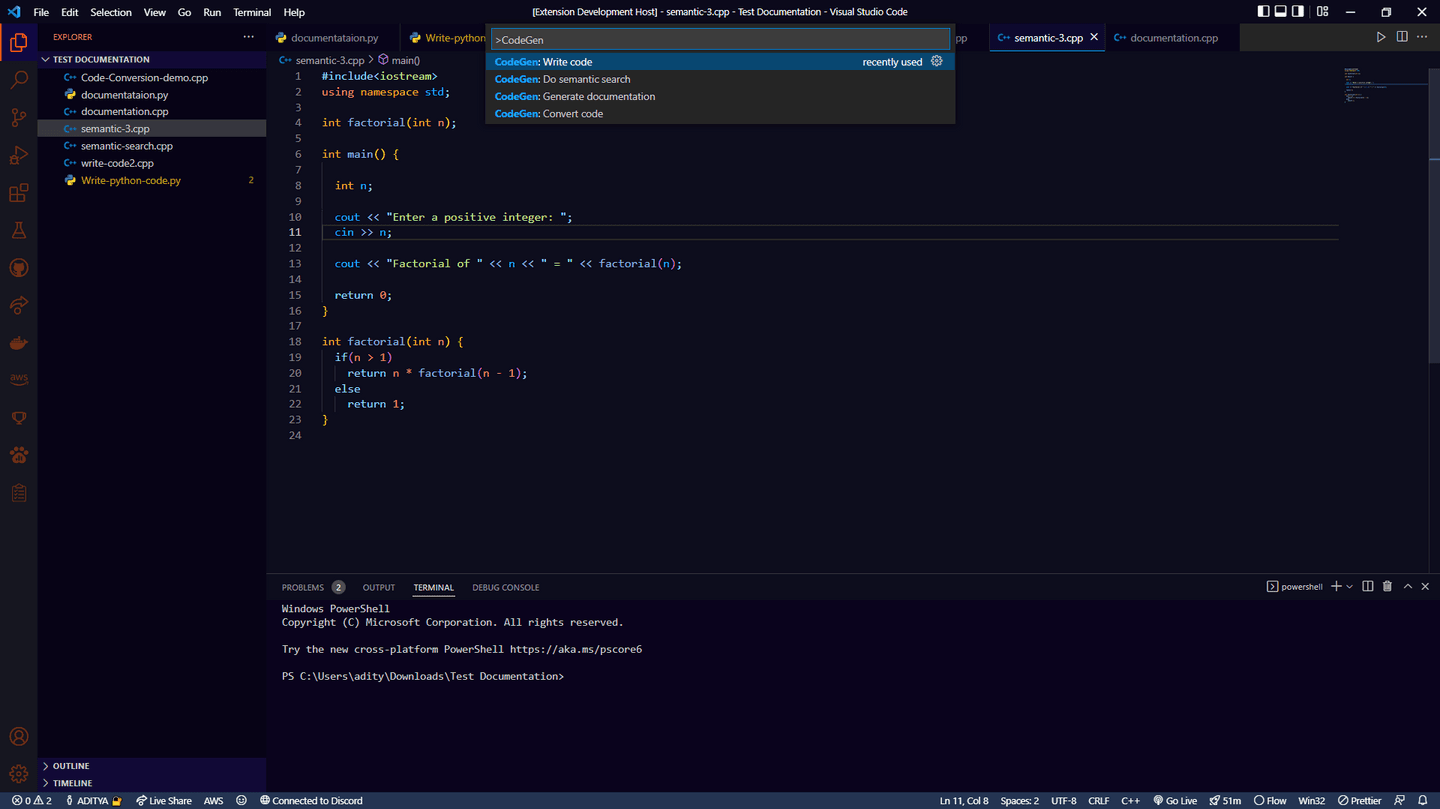Switch to documentation.cpp tab
The width and height of the screenshot is (1440, 809).
[1173, 38]
